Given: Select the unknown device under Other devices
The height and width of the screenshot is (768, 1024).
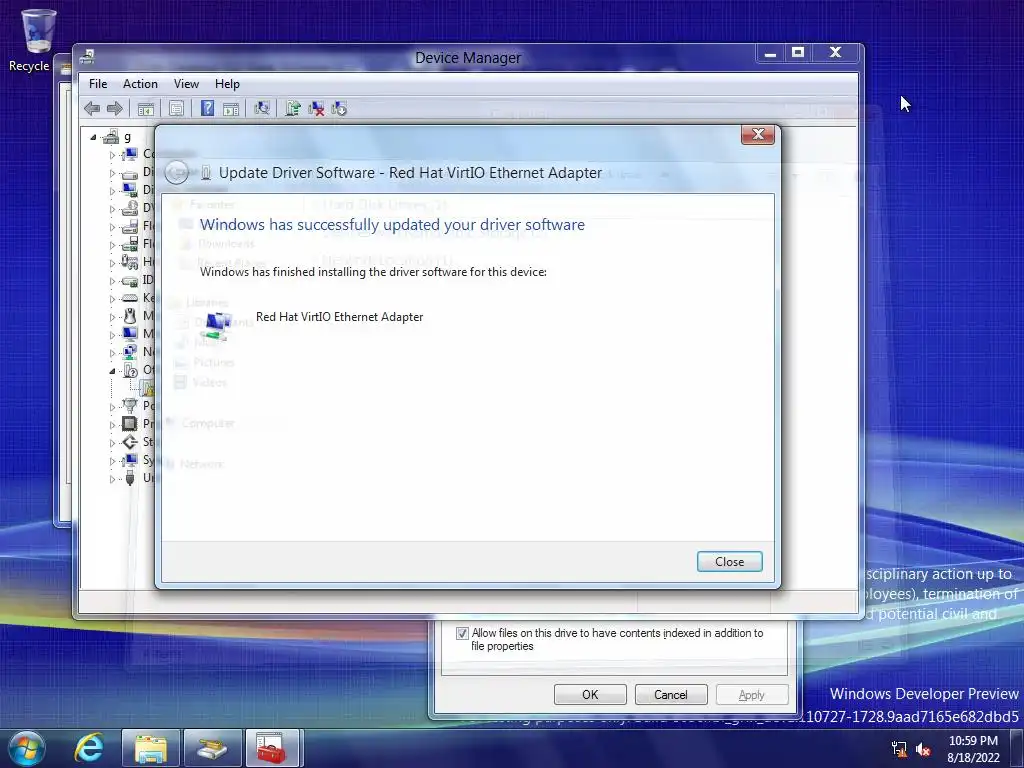Looking at the screenshot, I should [x=148, y=388].
